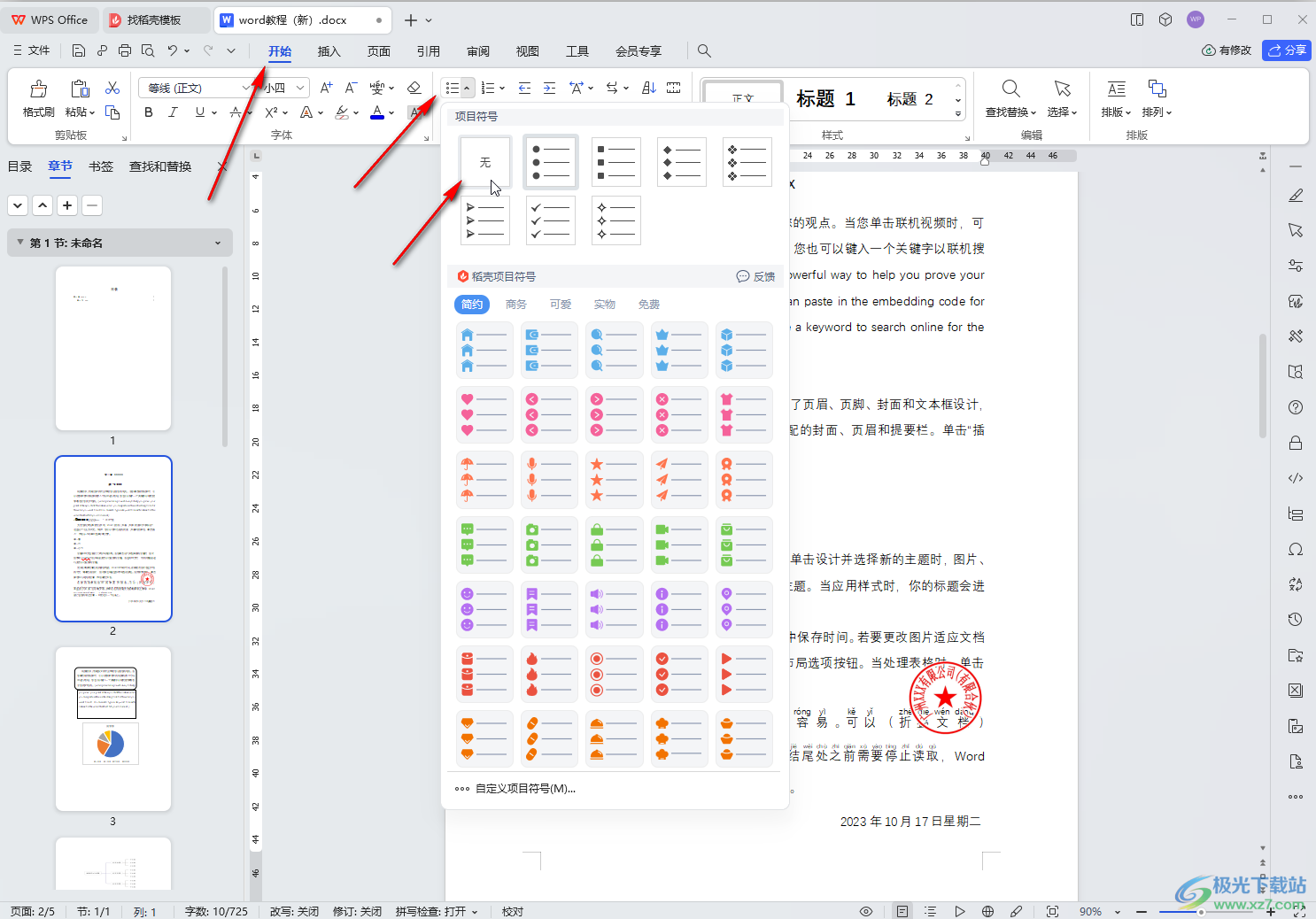Image resolution: width=1316 pixels, height=919 pixels.
Task: Pick the orange star bullet template
Action: pyautogui.click(x=615, y=480)
